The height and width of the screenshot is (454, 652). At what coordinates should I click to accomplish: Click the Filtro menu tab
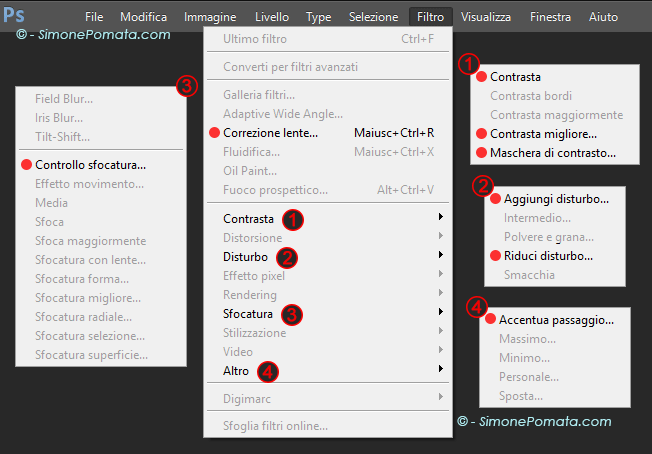pyautogui.click(x=430, y=17)
